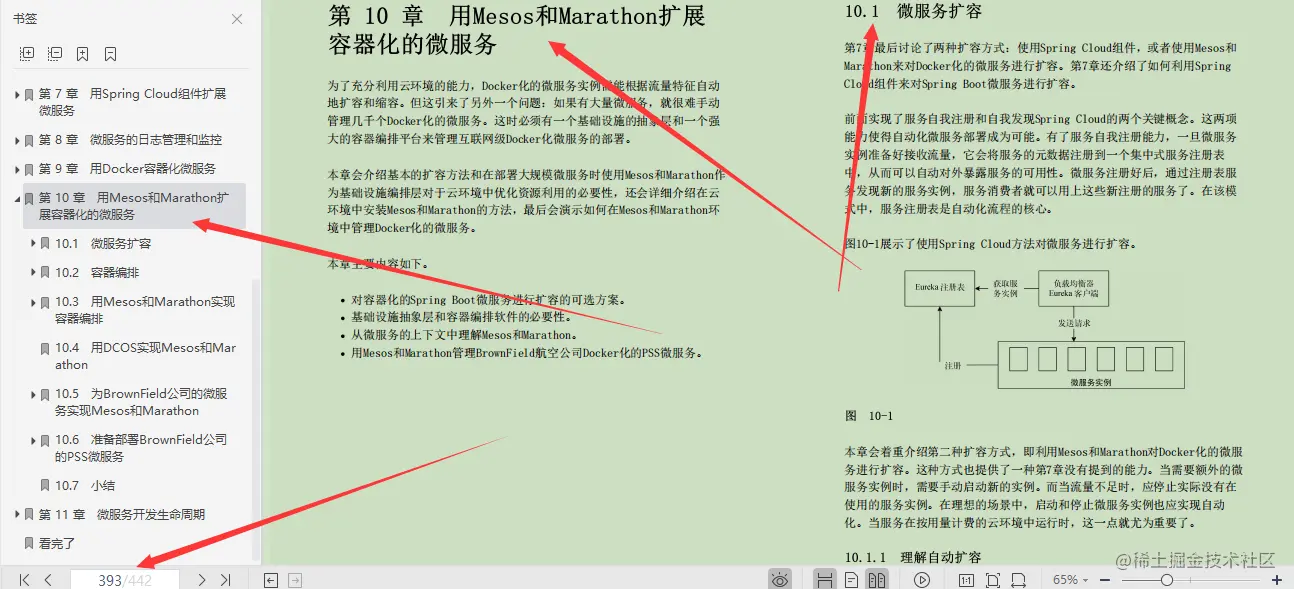Collapse all bookmarks with the minus icon
Viewport: 1294px width, 589px height.
point(56,54)
